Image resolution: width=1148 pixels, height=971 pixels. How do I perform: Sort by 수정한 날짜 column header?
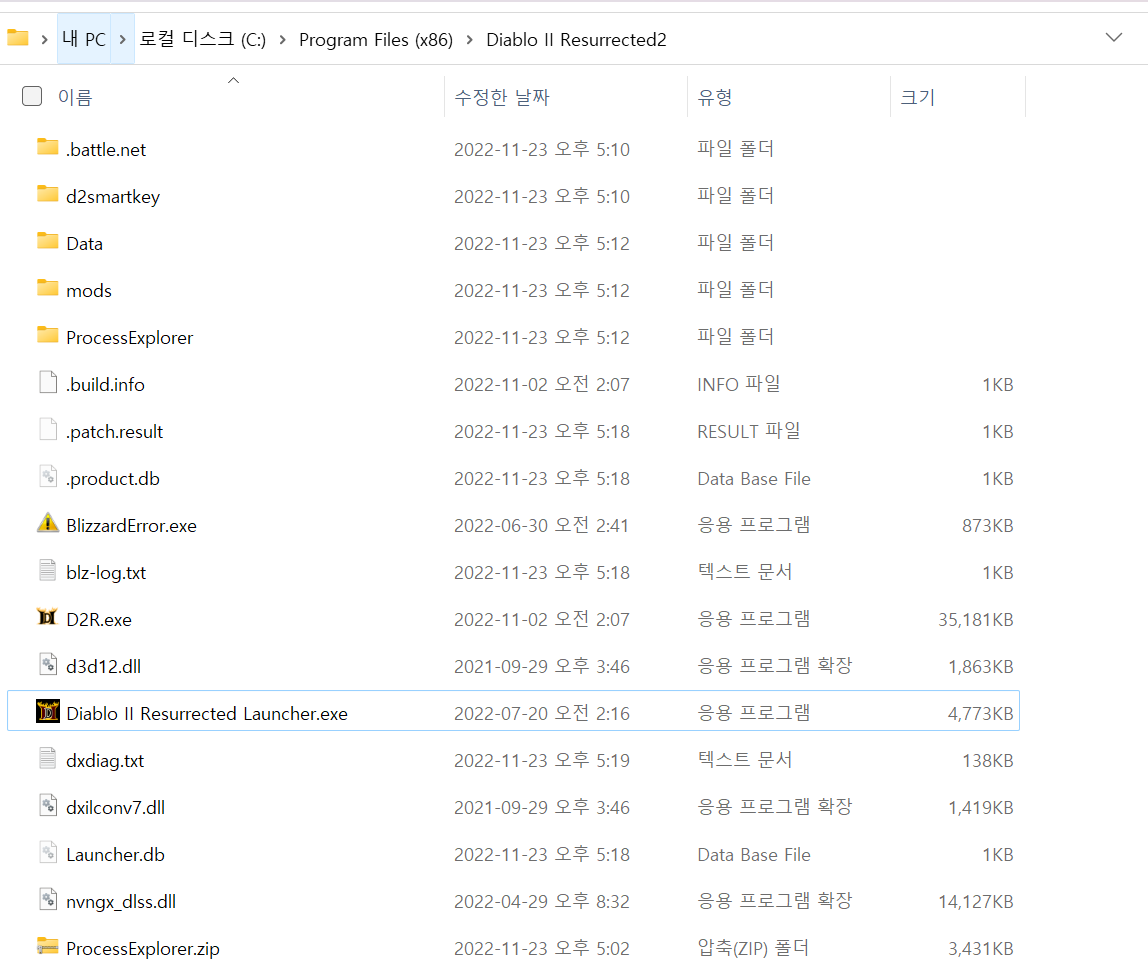coord(502,97)
